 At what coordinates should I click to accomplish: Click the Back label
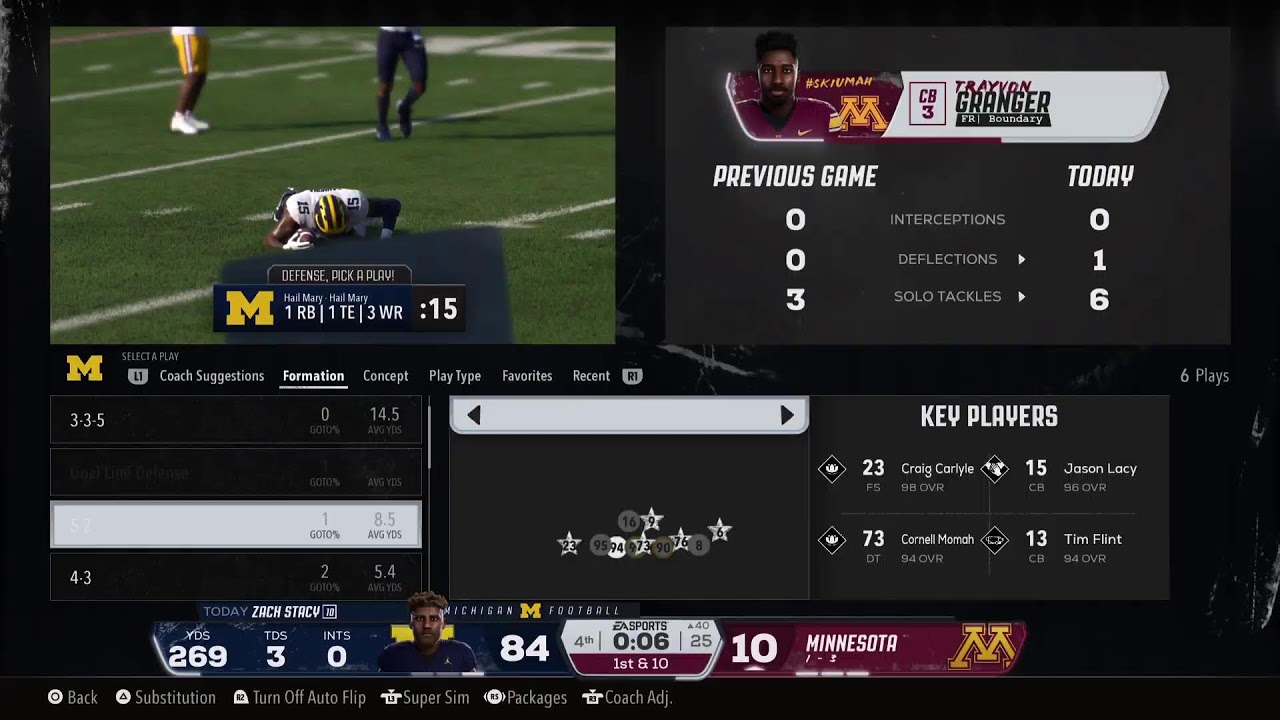coord(82,697)
